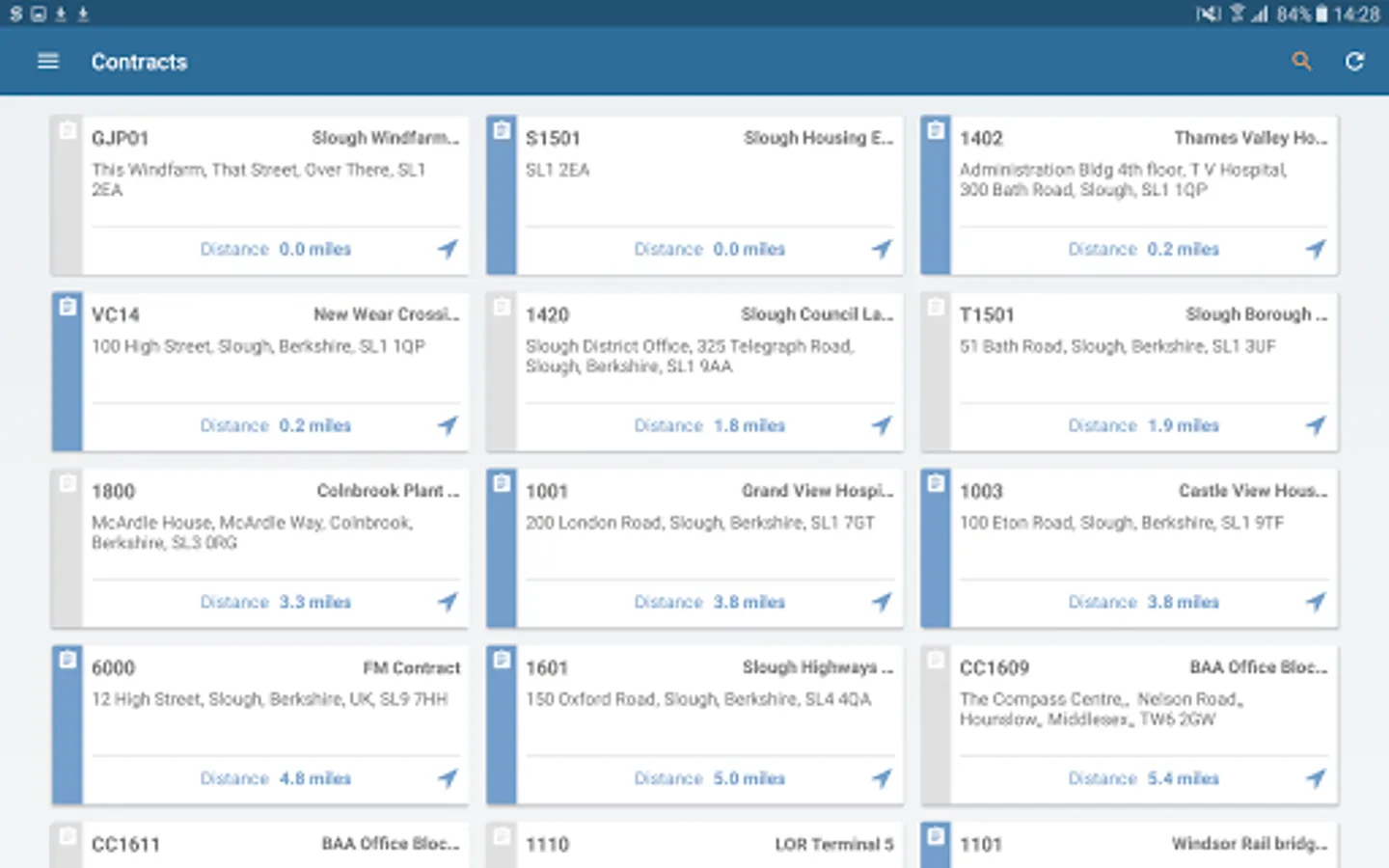
Task: Open battery status in status bar
Action: pos(1321,14)
